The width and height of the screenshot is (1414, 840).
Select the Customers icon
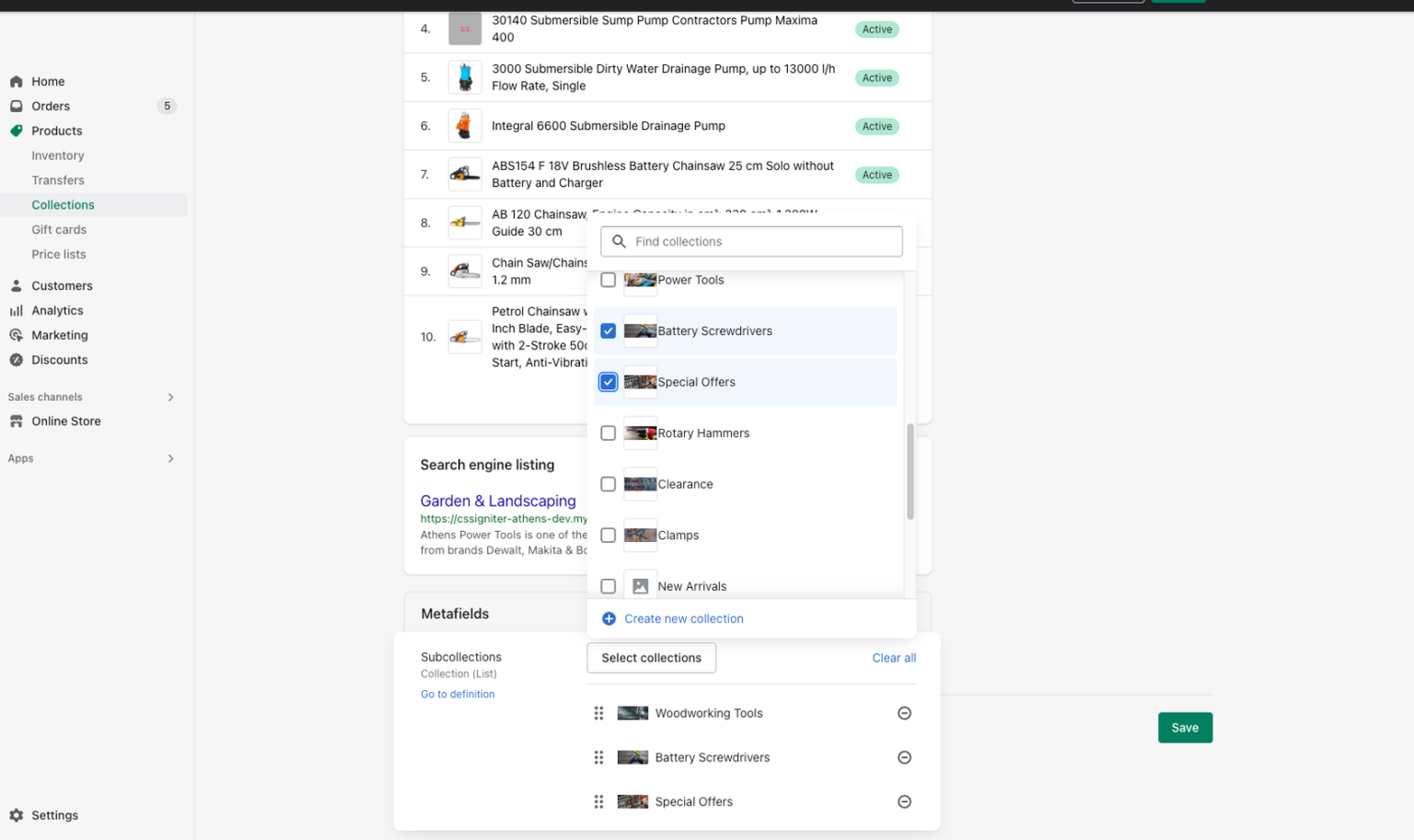[17, 285]
